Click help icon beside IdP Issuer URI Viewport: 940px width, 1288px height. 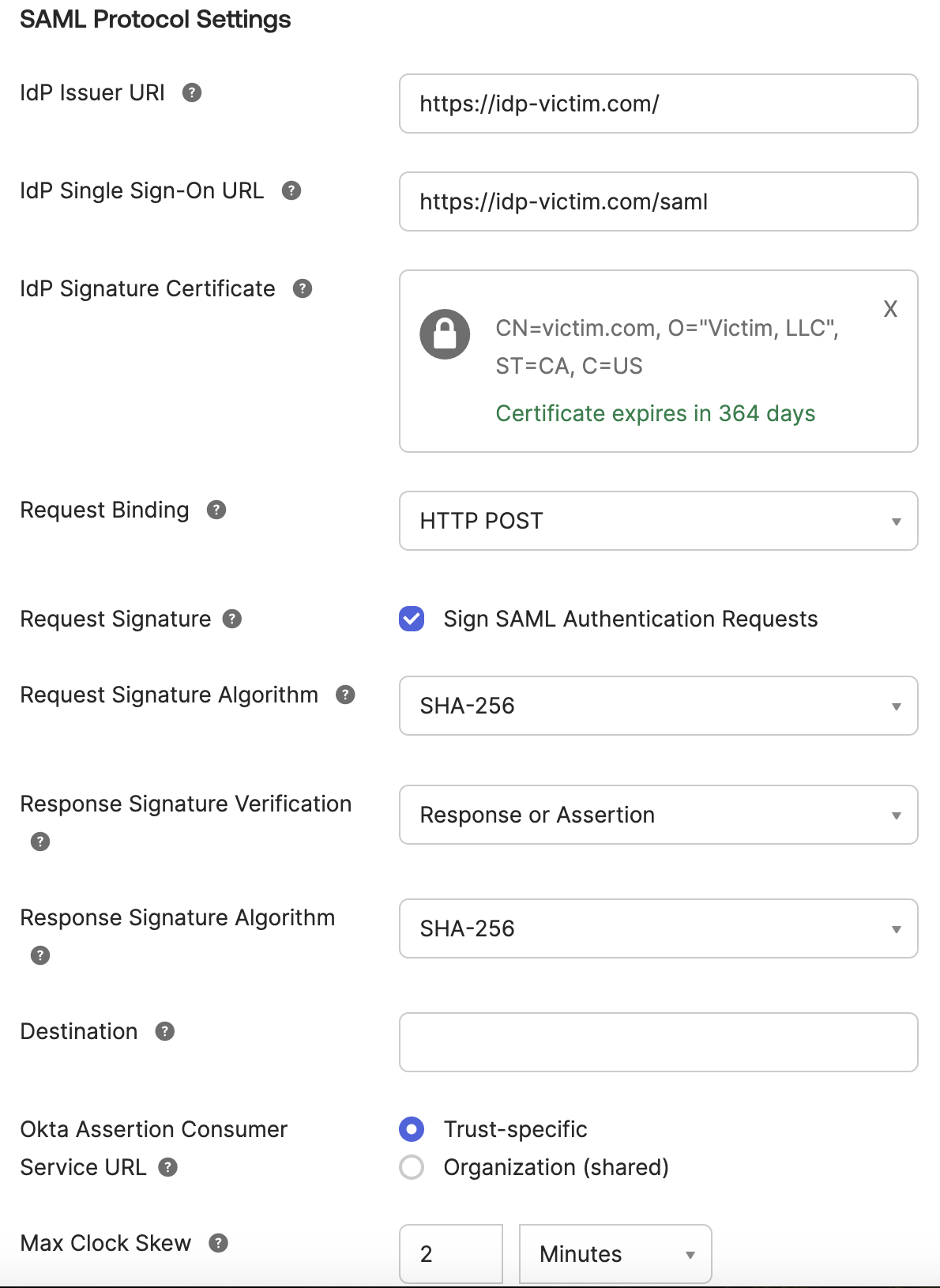click(x=192, y=93)
